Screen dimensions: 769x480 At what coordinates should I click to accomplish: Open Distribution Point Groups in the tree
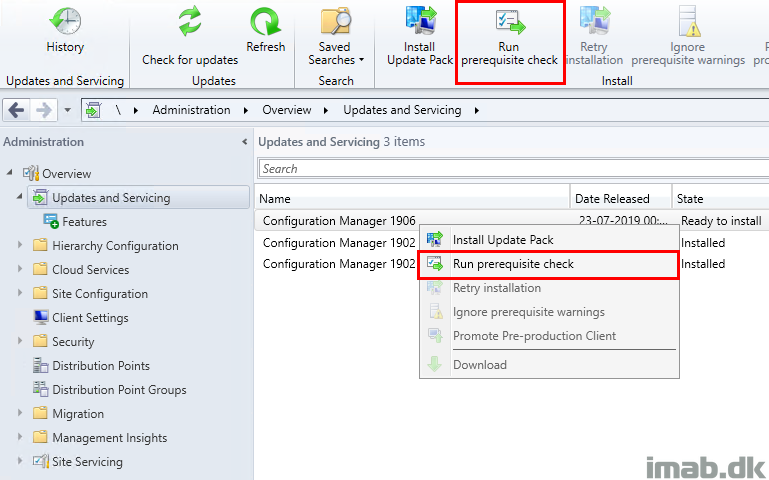click(x=119, y=390)
